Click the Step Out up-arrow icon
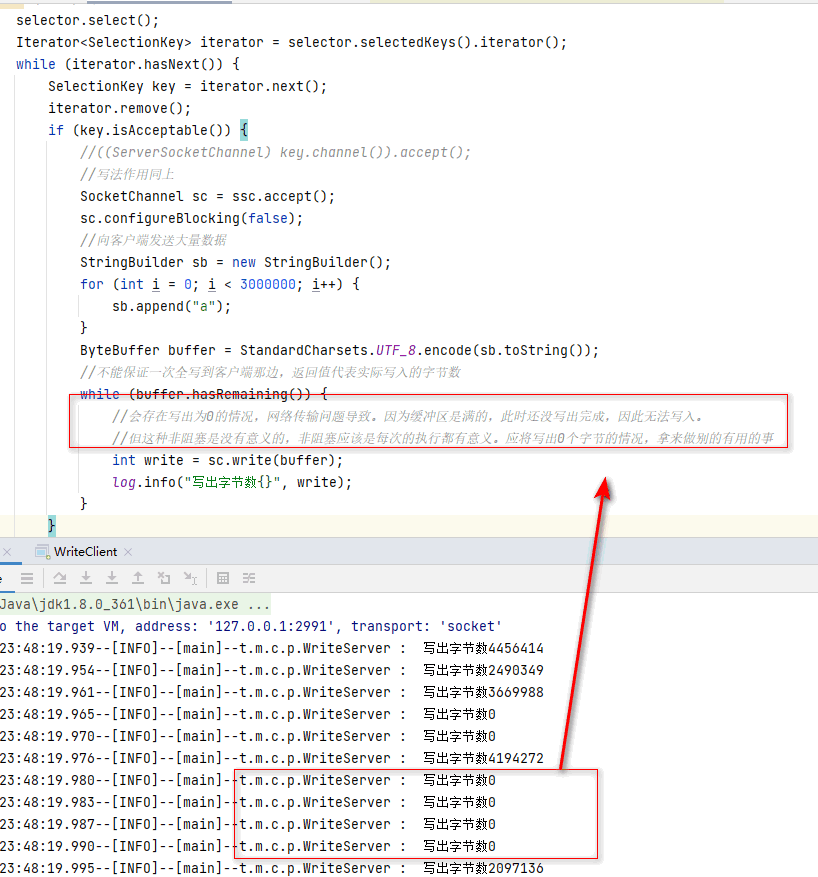This screenshot has height=877, width=818. [138, 578]
